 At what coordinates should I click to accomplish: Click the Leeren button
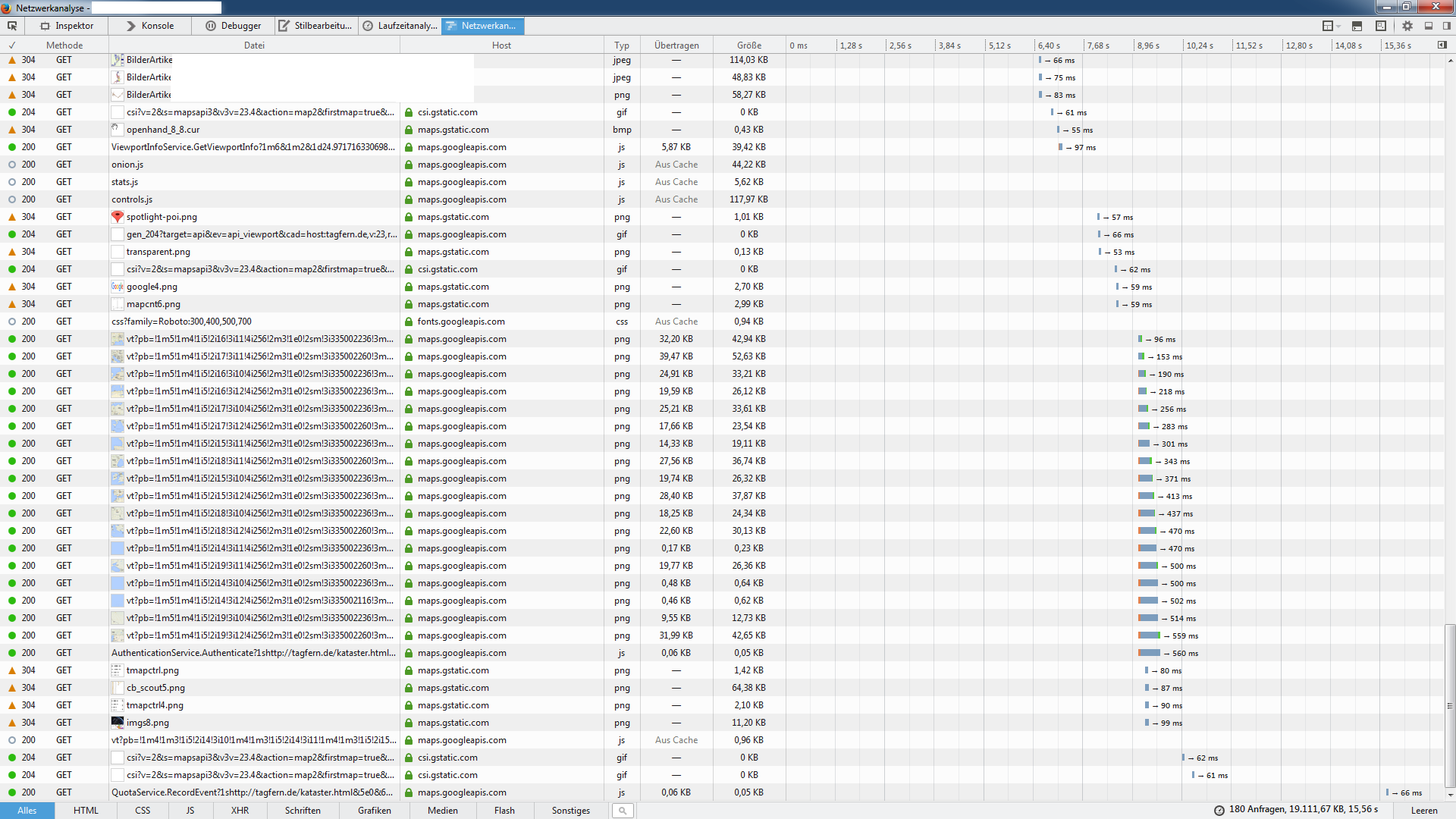pyautogui.click(x=1424, y=811)
